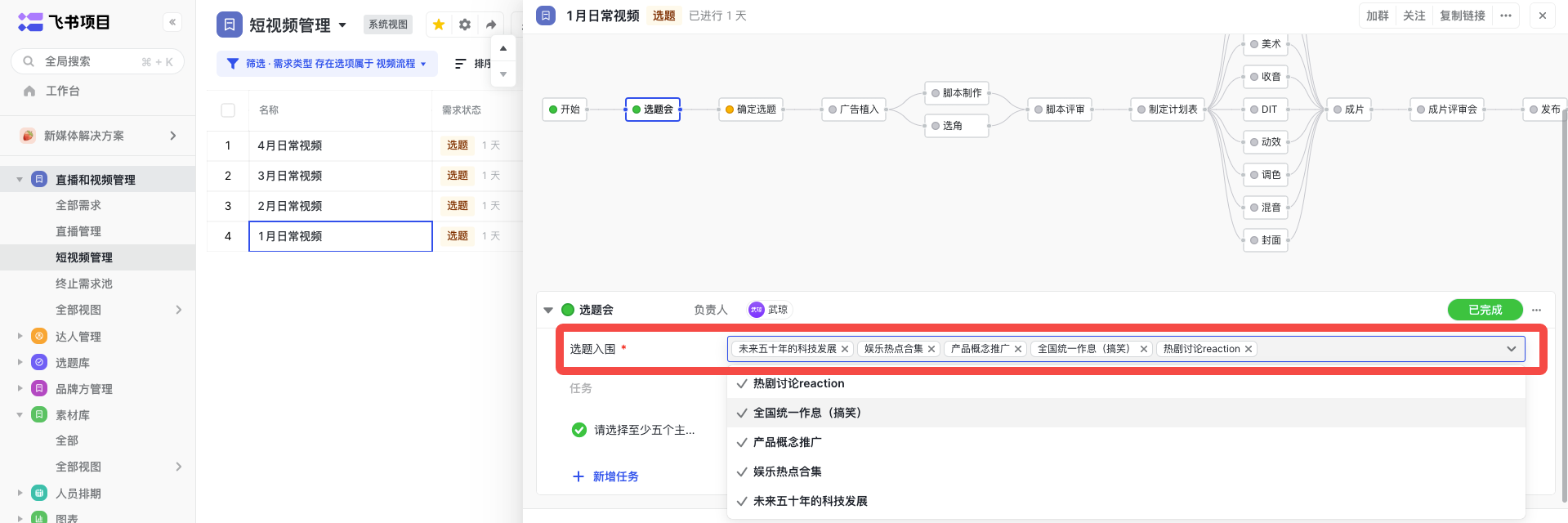Click the plus icon for 新增任务
1568x523 pixels.
(x=579, y=476)
